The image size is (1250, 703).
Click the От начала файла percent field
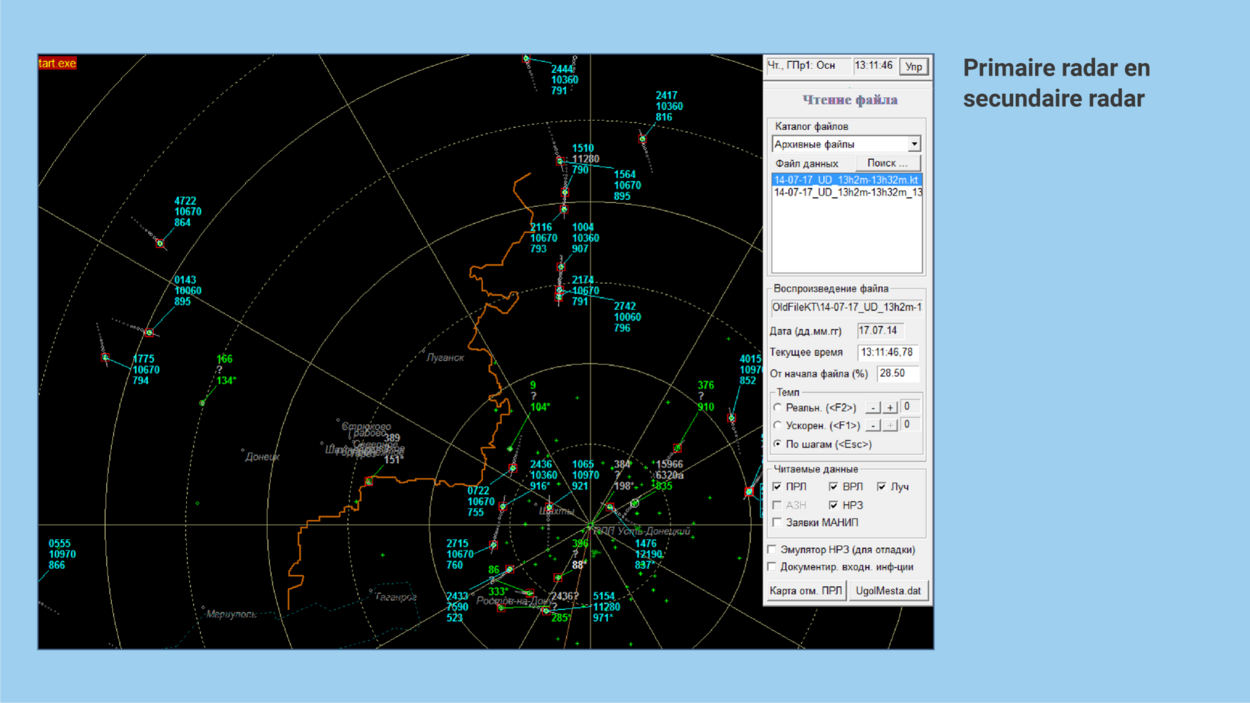click(897, 374)
